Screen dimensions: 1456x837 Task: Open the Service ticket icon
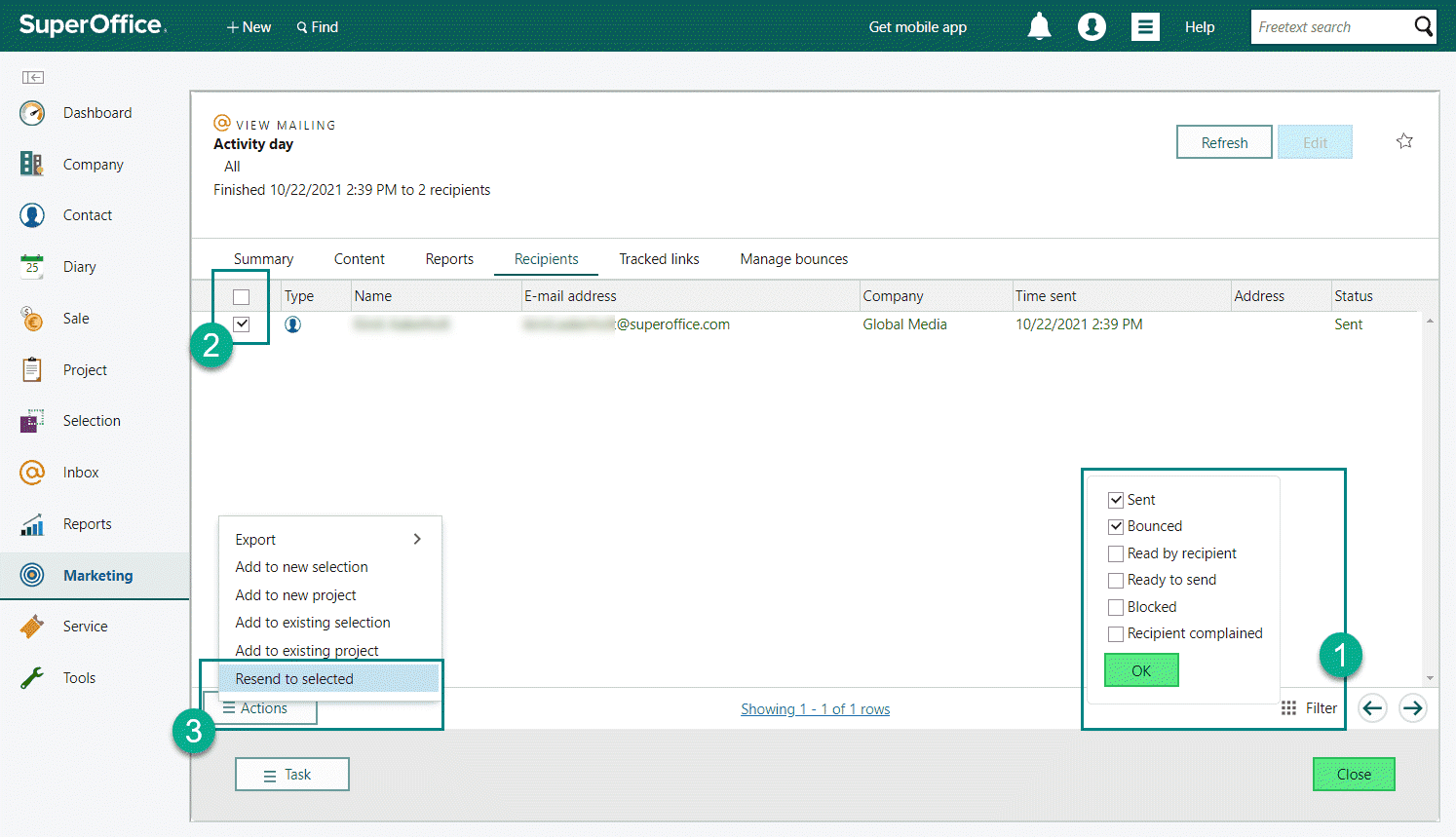(32, 627)
